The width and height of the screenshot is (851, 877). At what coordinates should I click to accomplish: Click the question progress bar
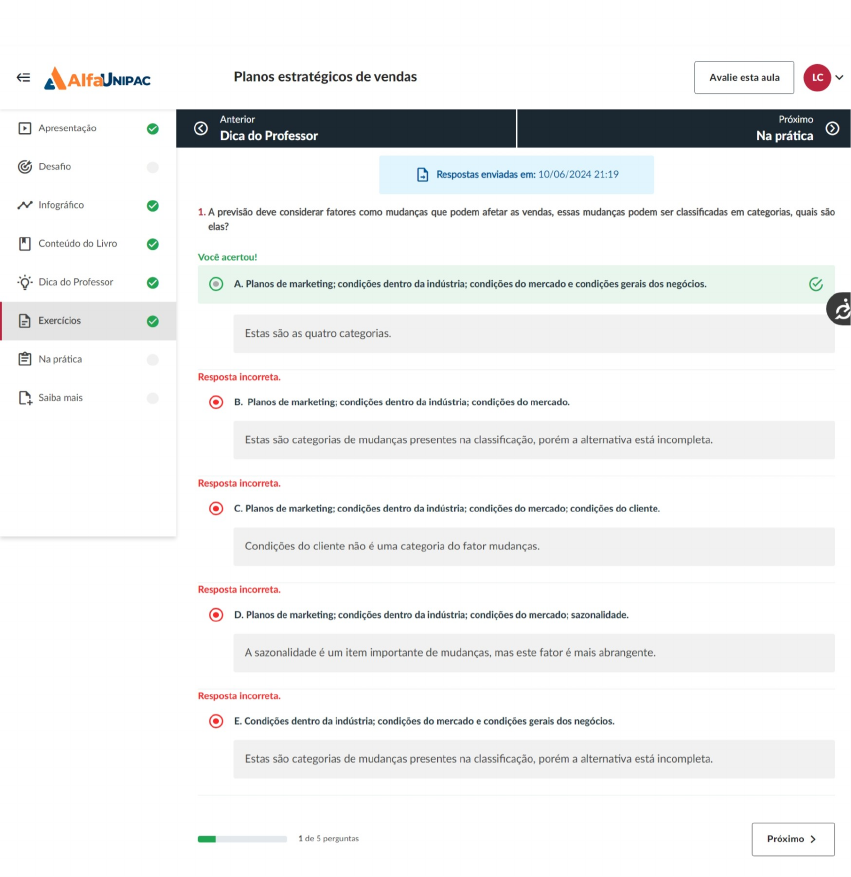[242, 839]
